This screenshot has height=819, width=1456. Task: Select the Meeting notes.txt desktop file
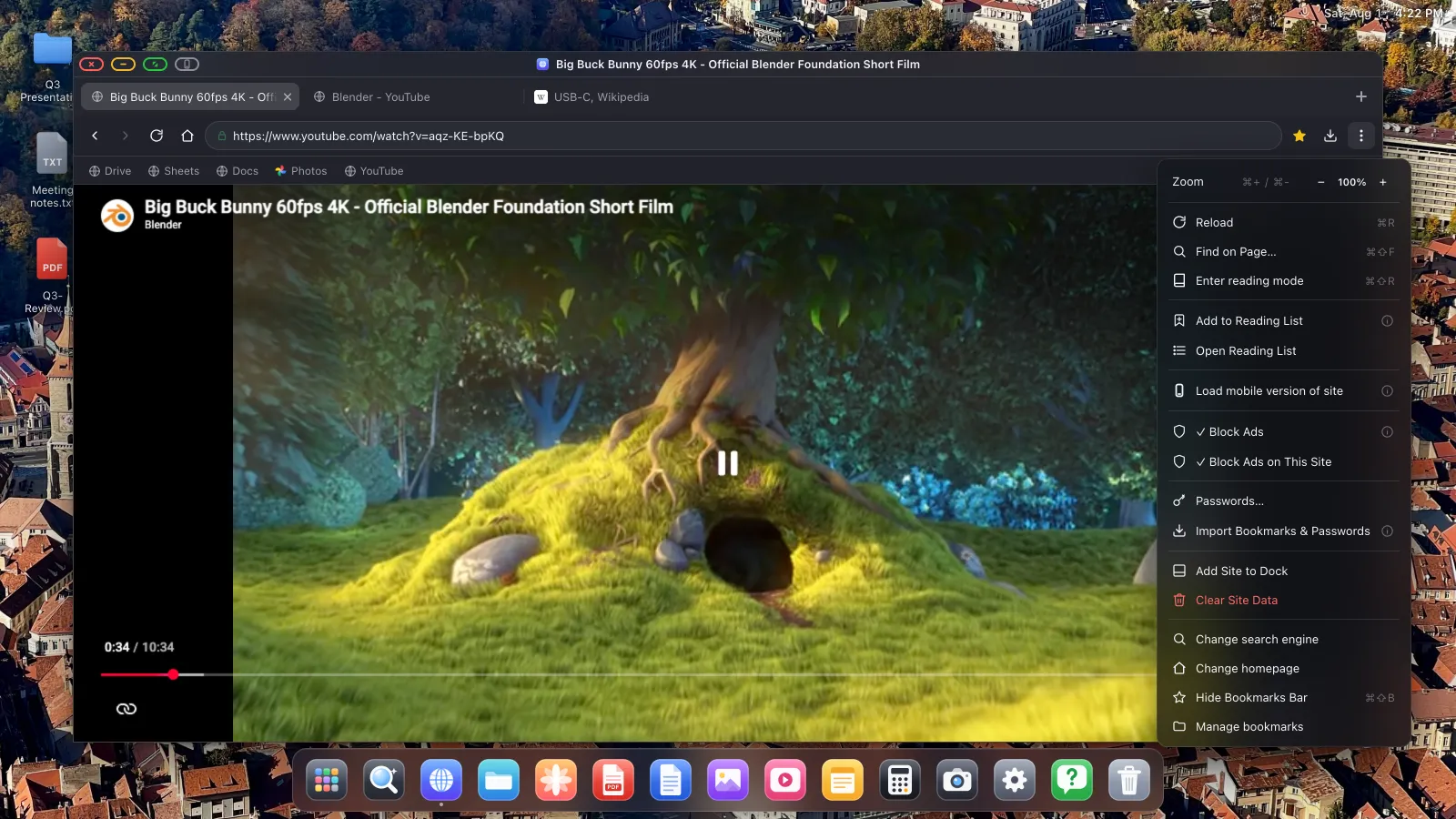coord(52,170)
